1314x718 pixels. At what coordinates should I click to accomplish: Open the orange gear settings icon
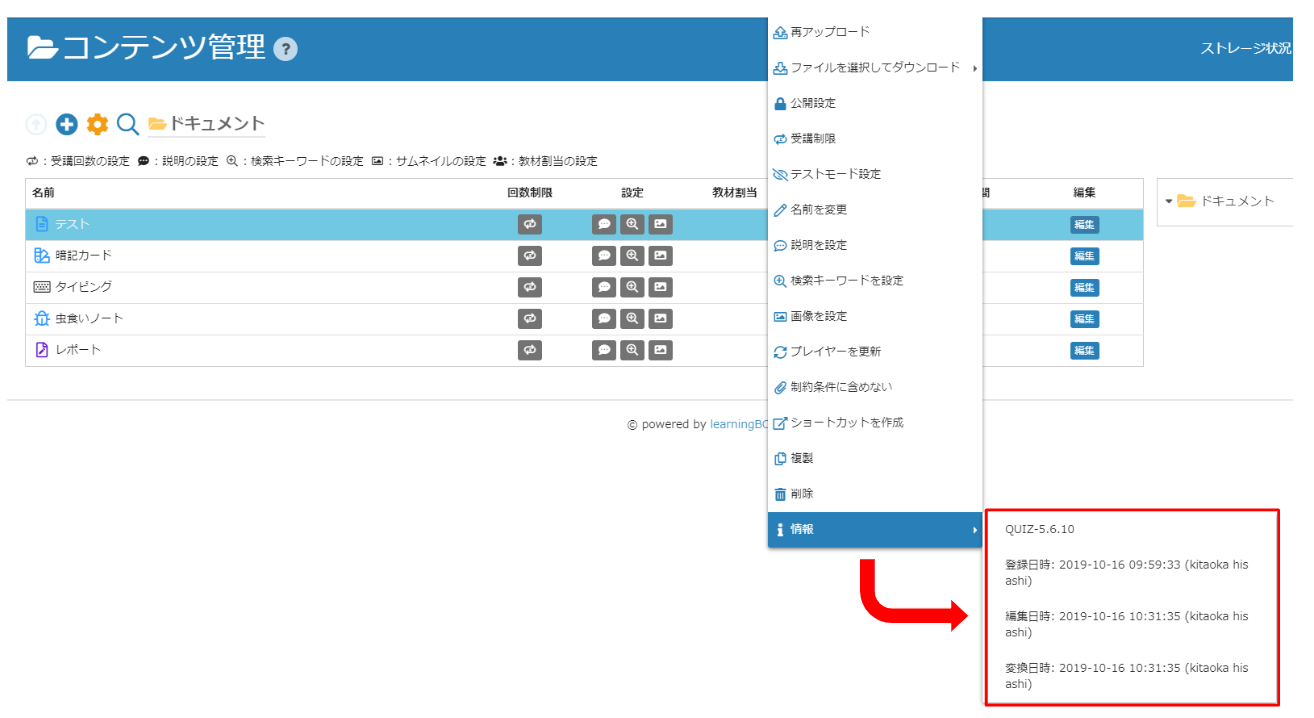97,124
